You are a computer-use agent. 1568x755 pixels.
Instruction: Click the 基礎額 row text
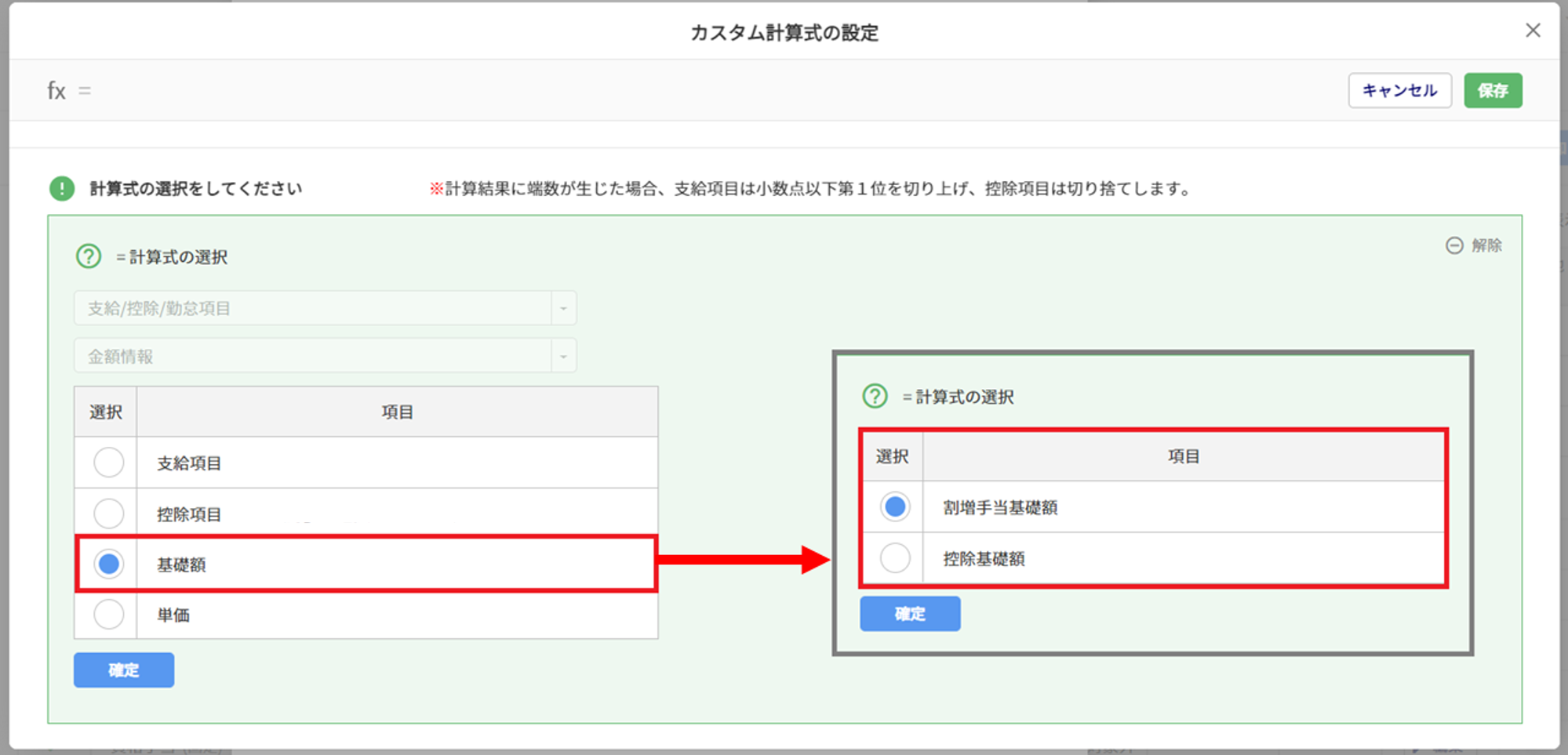click(181, 564)
